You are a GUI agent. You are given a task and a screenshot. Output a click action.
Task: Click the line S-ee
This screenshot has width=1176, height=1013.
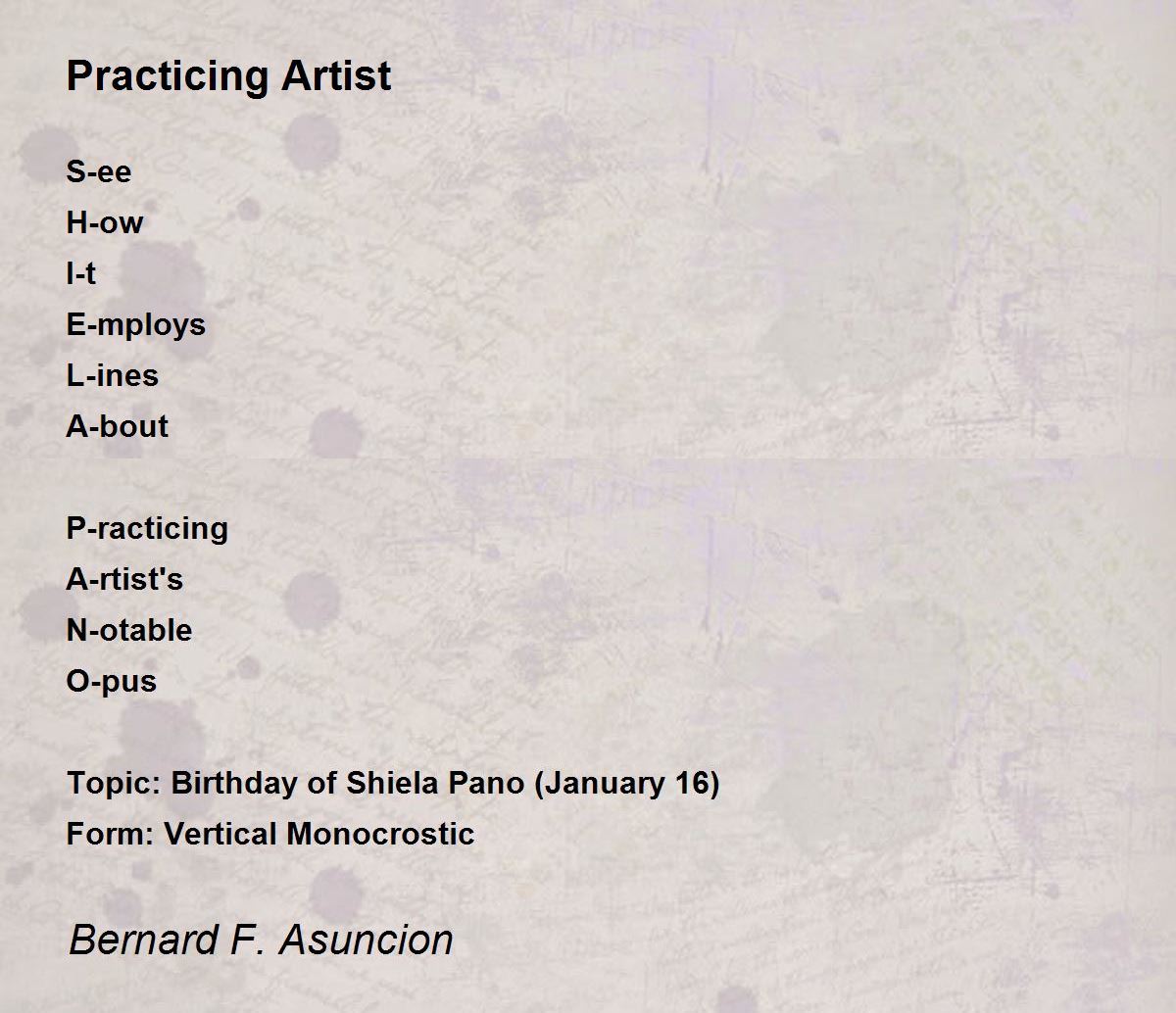99,171
